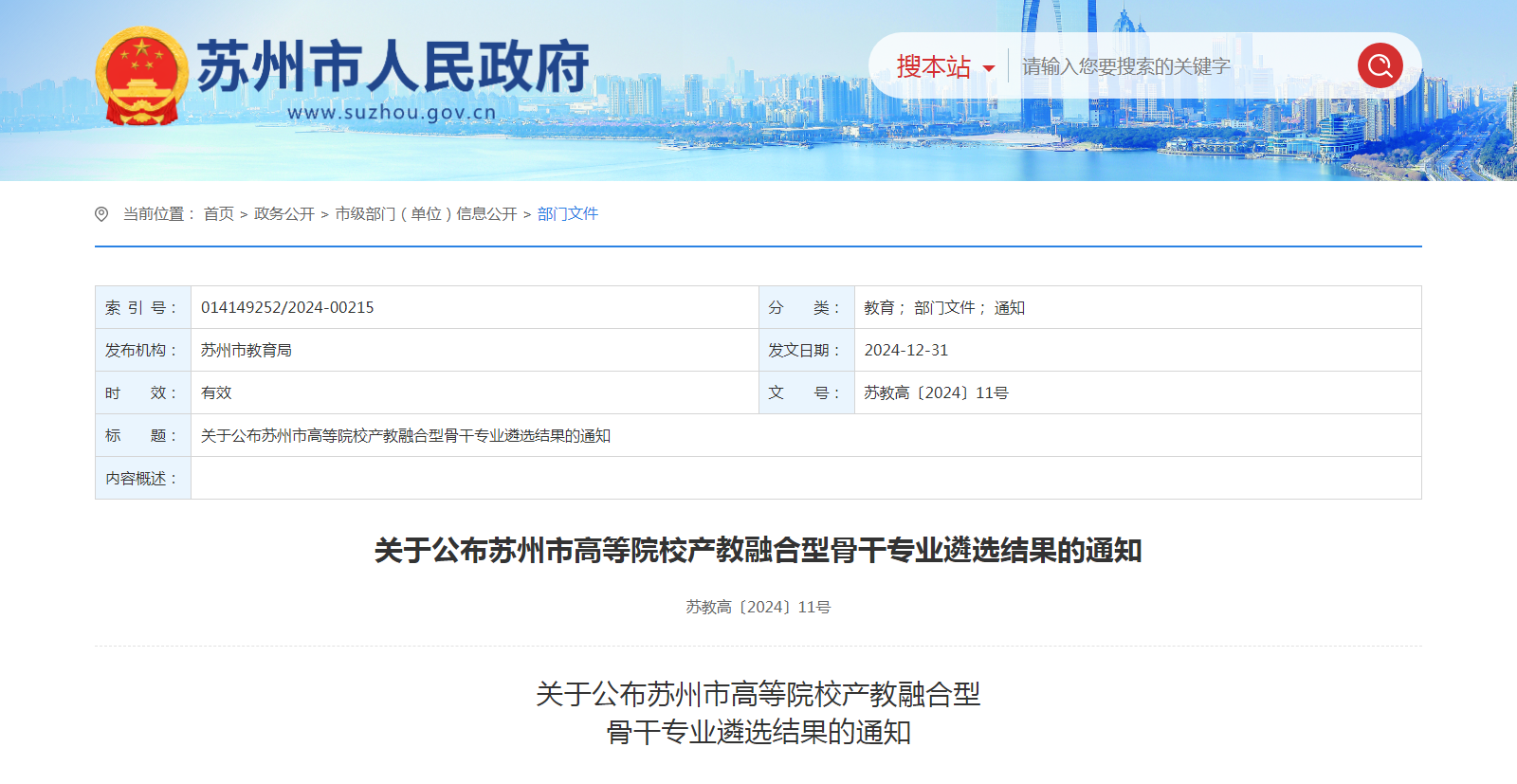
Task: Click the 苏州市人民政府 site title
Action: click(x=393, y=66)
